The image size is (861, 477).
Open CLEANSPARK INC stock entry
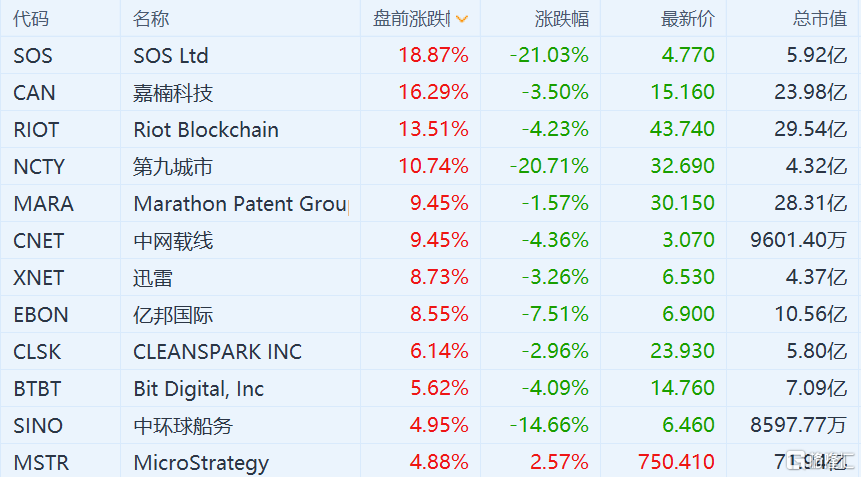(217, 352)
